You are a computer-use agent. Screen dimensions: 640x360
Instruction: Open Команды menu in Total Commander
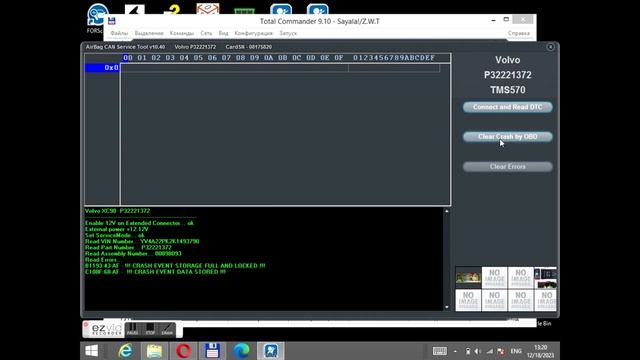point(182,33)
